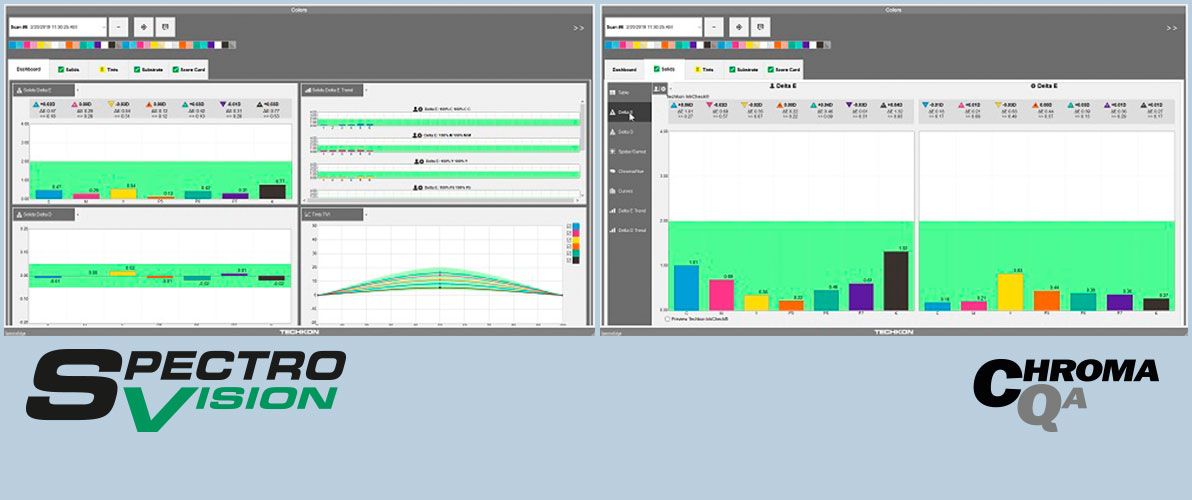The height and width of the screenshot is (500, 1192).
Task: Click the purple triangle icon in the dashboard Solids Delta E panel
Action: [x=223, y=103]
